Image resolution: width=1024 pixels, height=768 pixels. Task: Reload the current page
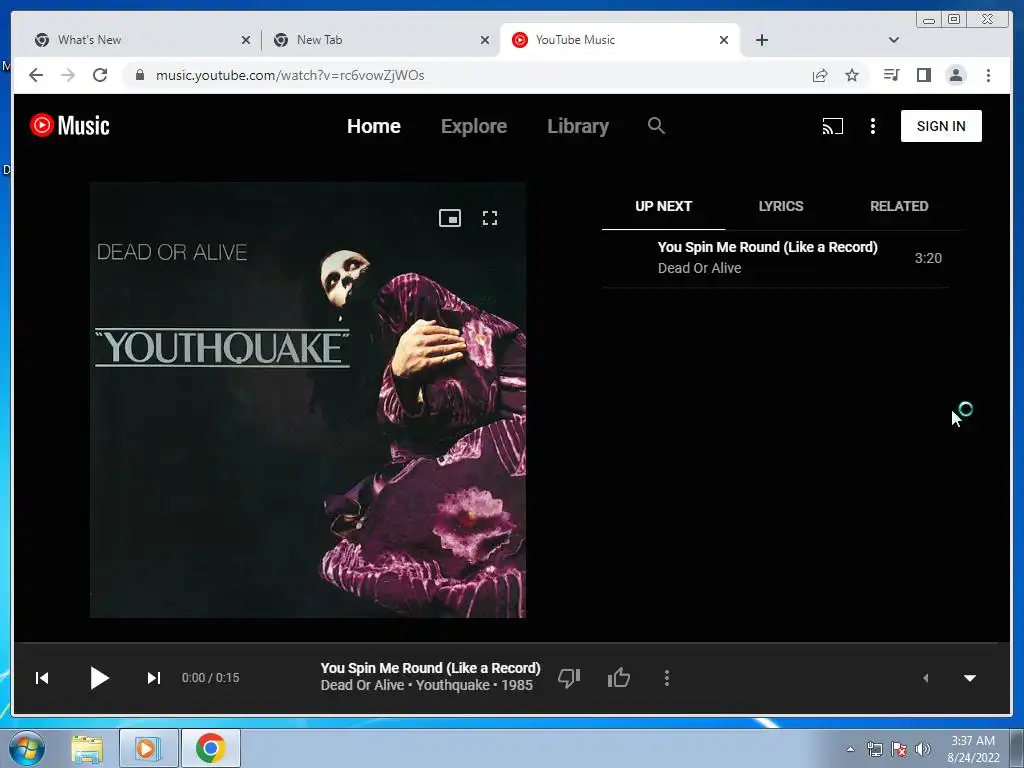tap(100, 75)
